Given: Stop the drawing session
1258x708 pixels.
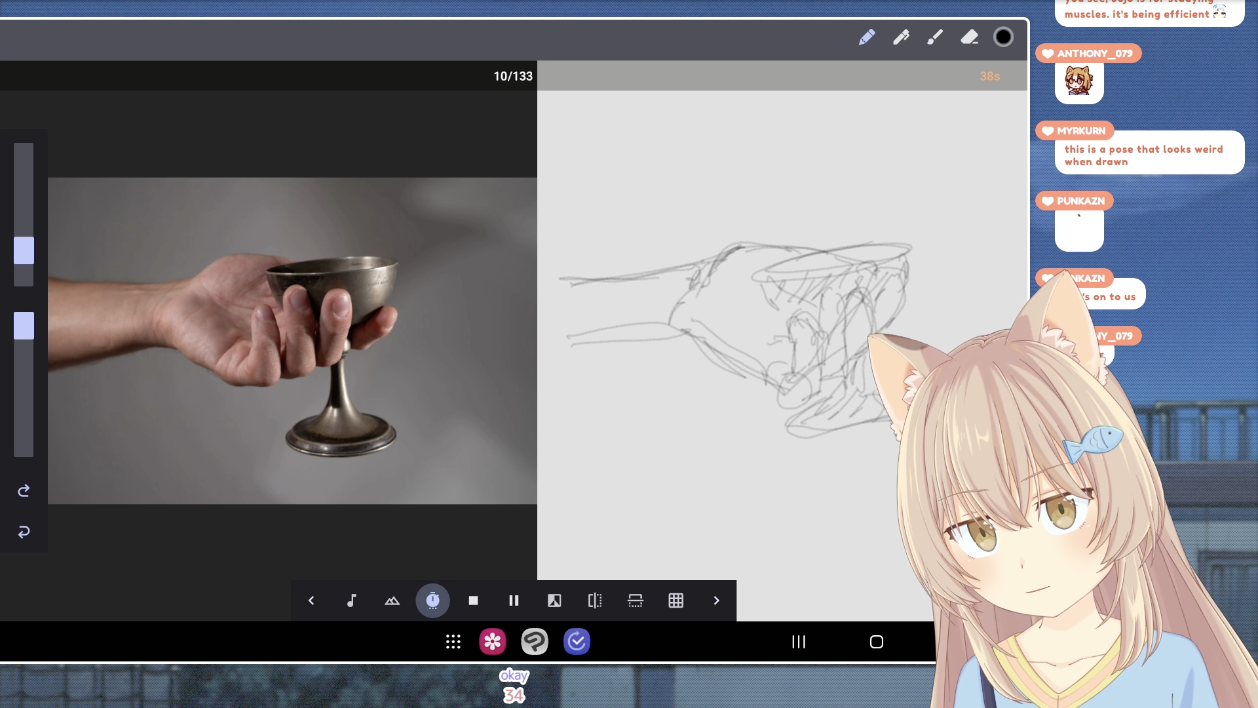Looking at the screenshot, I should tap(473, 600).
